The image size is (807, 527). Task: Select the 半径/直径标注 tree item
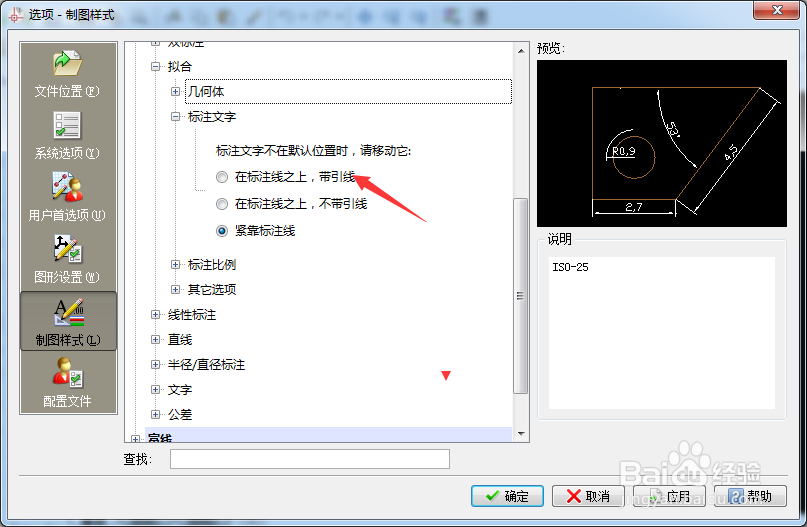[x=206, y=364]
